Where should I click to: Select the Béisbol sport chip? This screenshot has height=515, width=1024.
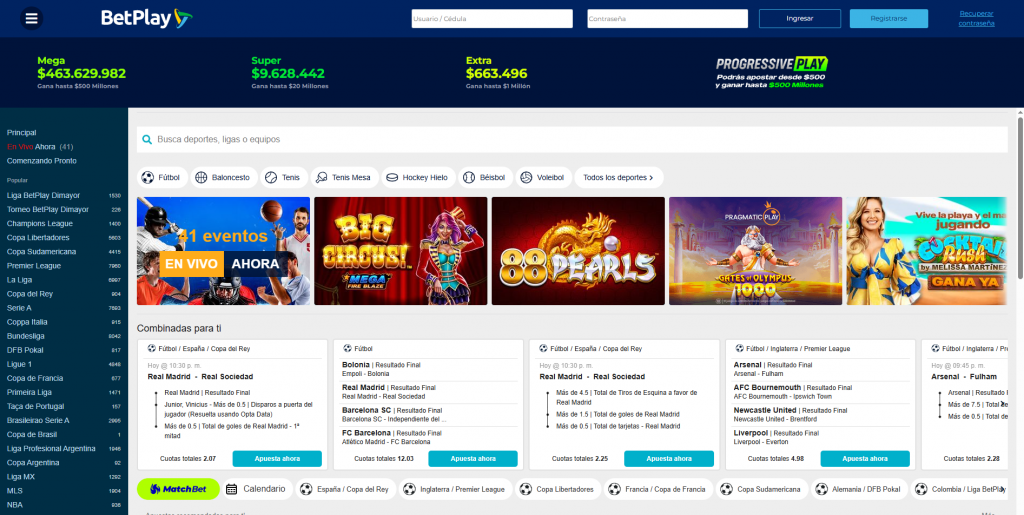click(486, 178)
